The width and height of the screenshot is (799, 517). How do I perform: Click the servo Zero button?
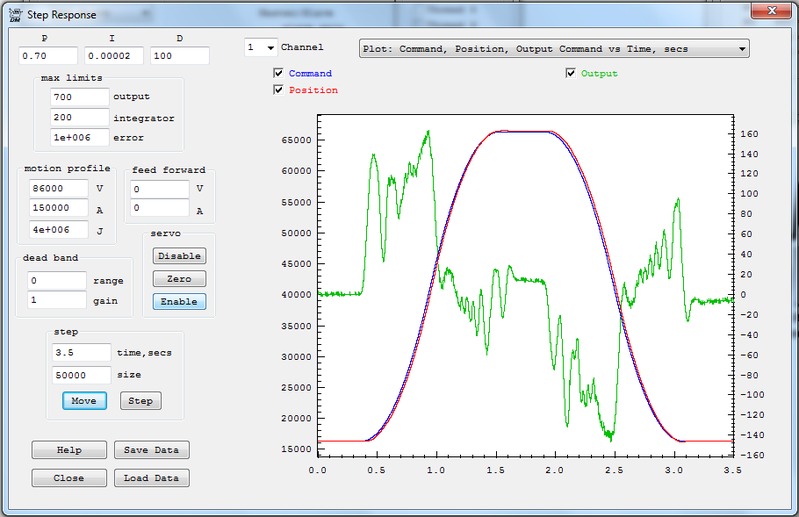[179, 279]
